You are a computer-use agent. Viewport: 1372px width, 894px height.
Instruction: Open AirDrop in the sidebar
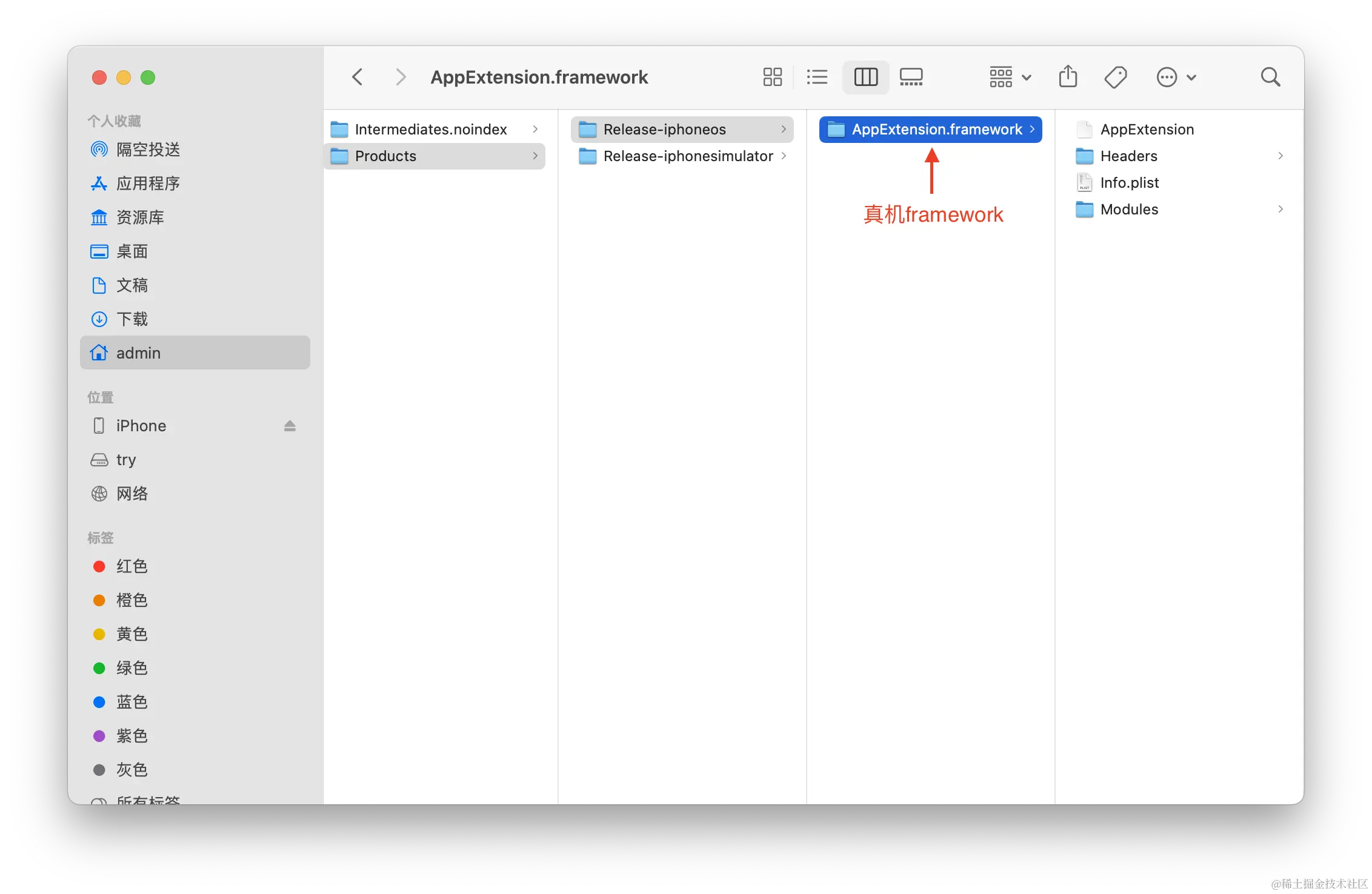pyautogui.click(x=148, y=150)
